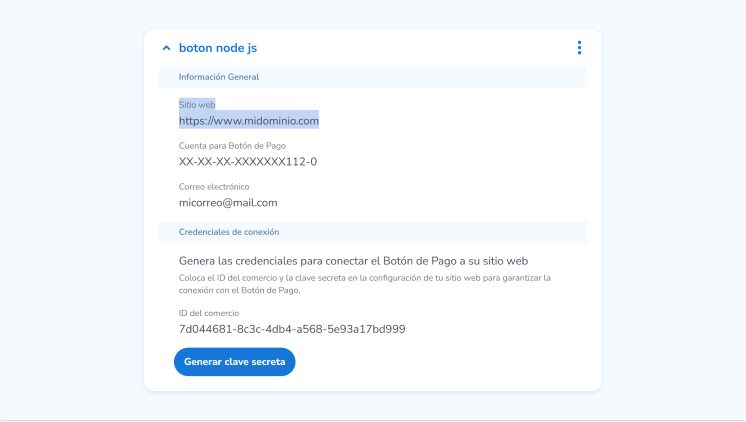Click the second line of instructions ending Botón de Pago
The height and width of the screenshot is (422, 746).
point(240,292)
